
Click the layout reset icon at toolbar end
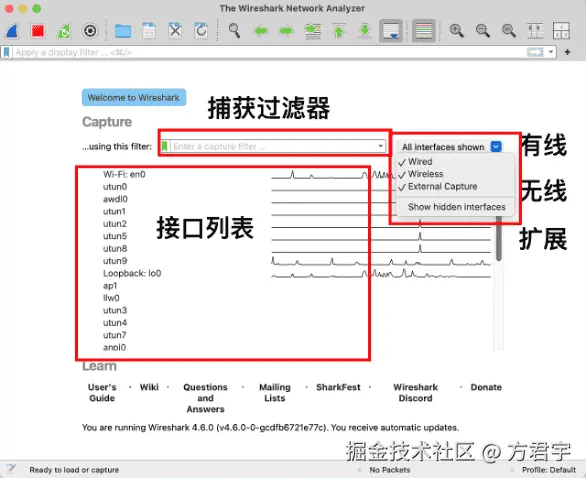tap(561, 31)
